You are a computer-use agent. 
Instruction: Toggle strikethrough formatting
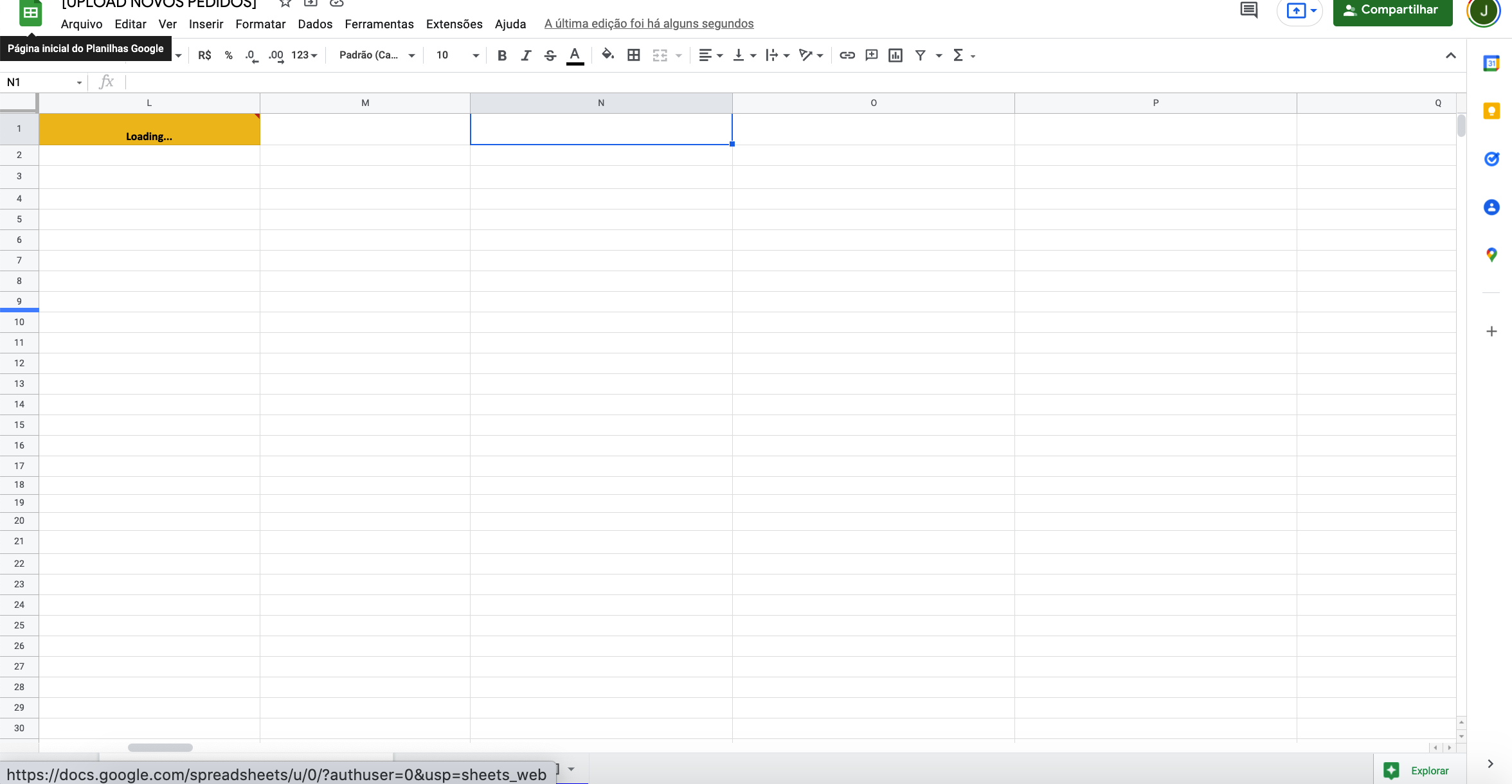550,55
